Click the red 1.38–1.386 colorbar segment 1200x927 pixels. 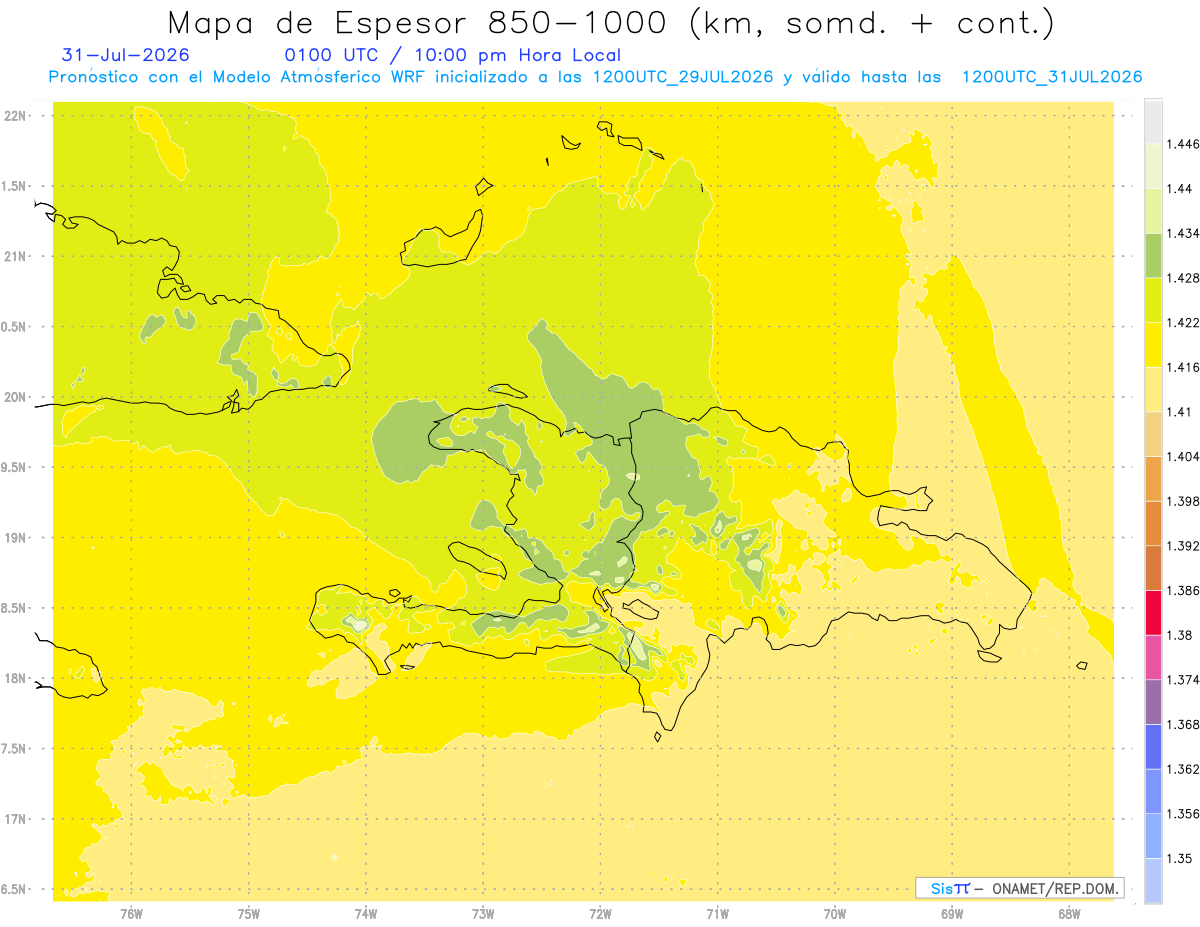[1153, 612]
